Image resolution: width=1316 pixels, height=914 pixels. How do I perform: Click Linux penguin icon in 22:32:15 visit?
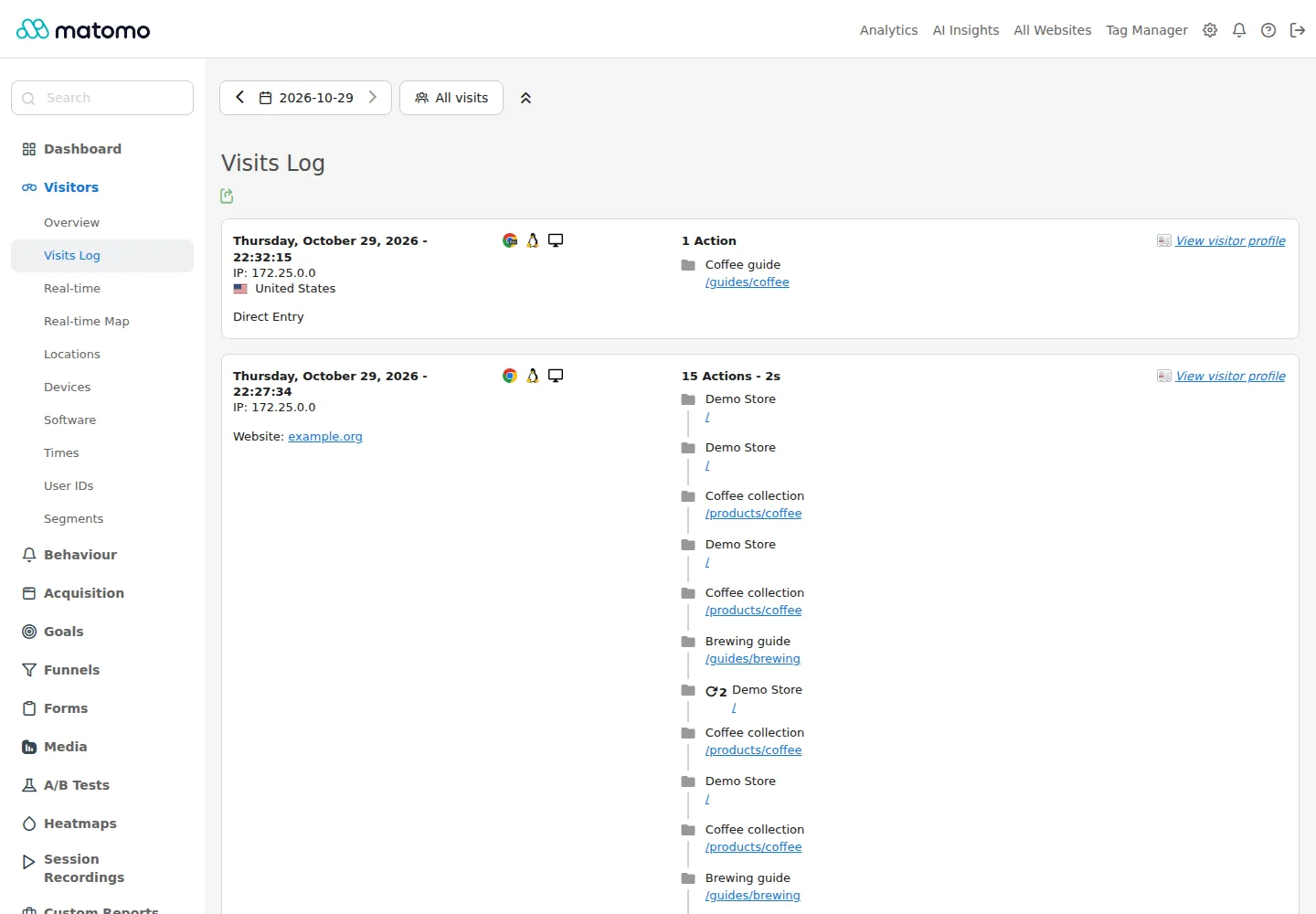point(533,240)
